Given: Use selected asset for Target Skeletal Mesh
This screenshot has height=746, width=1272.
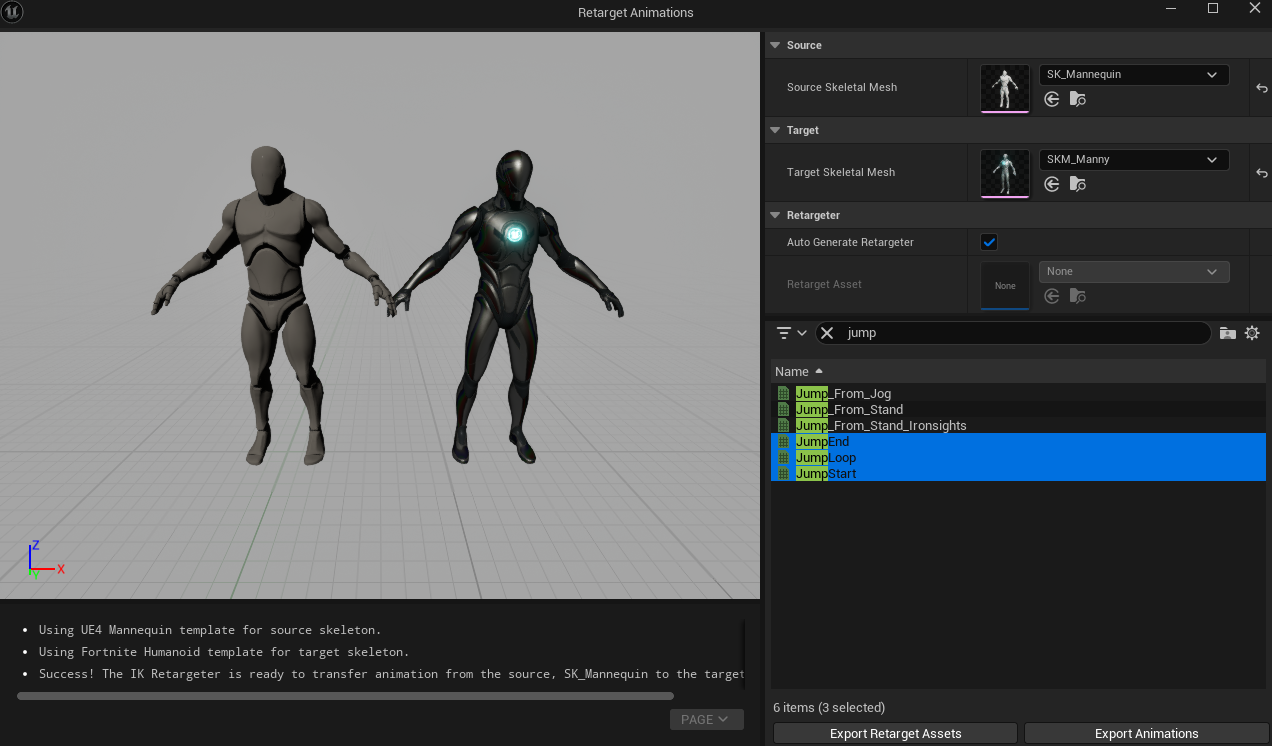Looking at the screenshot, I should 1052,184.
